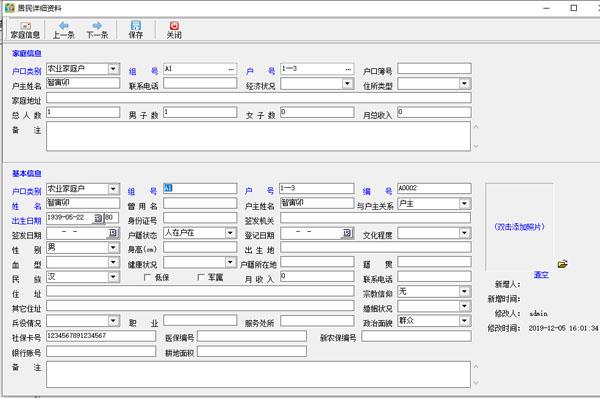Close the form with 关闭 icon
Image resolution: width=600 pixels, height=400 pixels.
174,31
